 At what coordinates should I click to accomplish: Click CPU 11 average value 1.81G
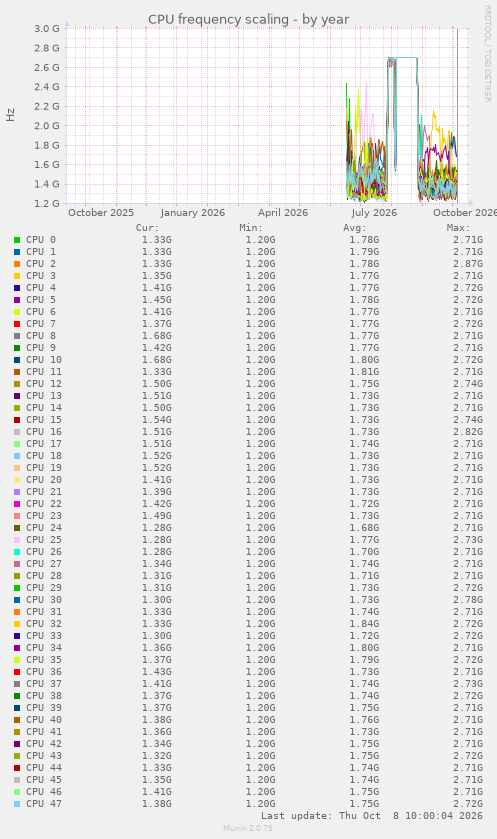(364, 372)
